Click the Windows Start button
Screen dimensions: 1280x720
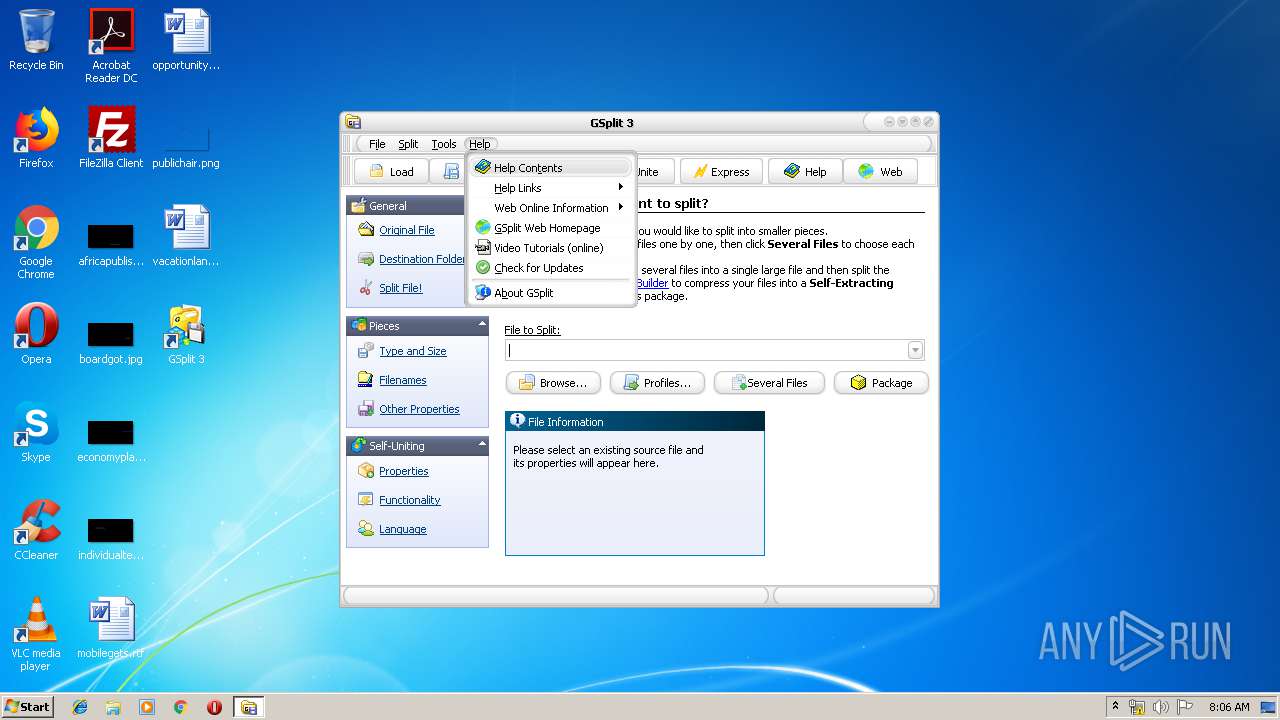click(28, 706)
